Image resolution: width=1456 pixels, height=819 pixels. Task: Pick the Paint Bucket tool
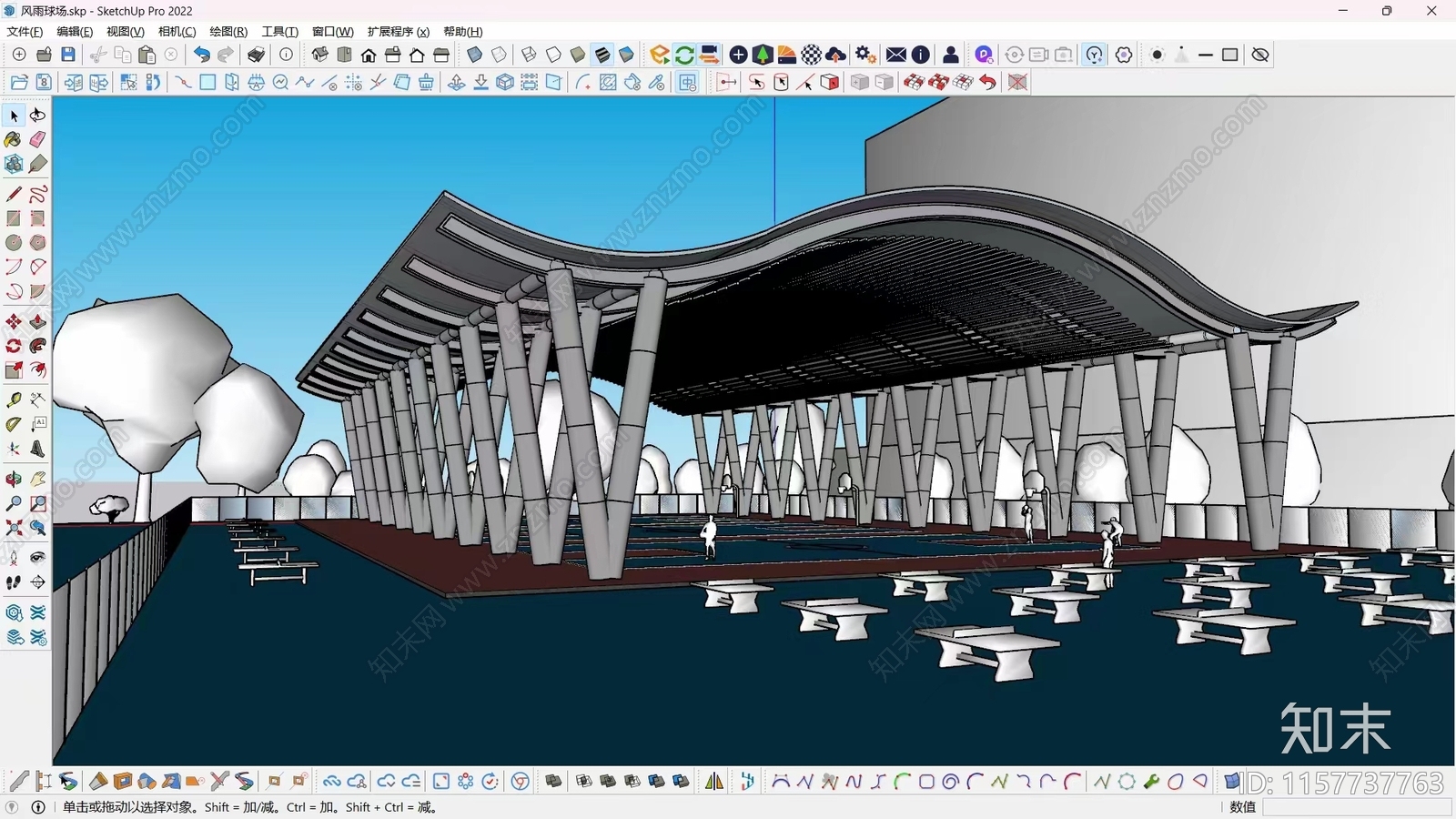[14, 140]
